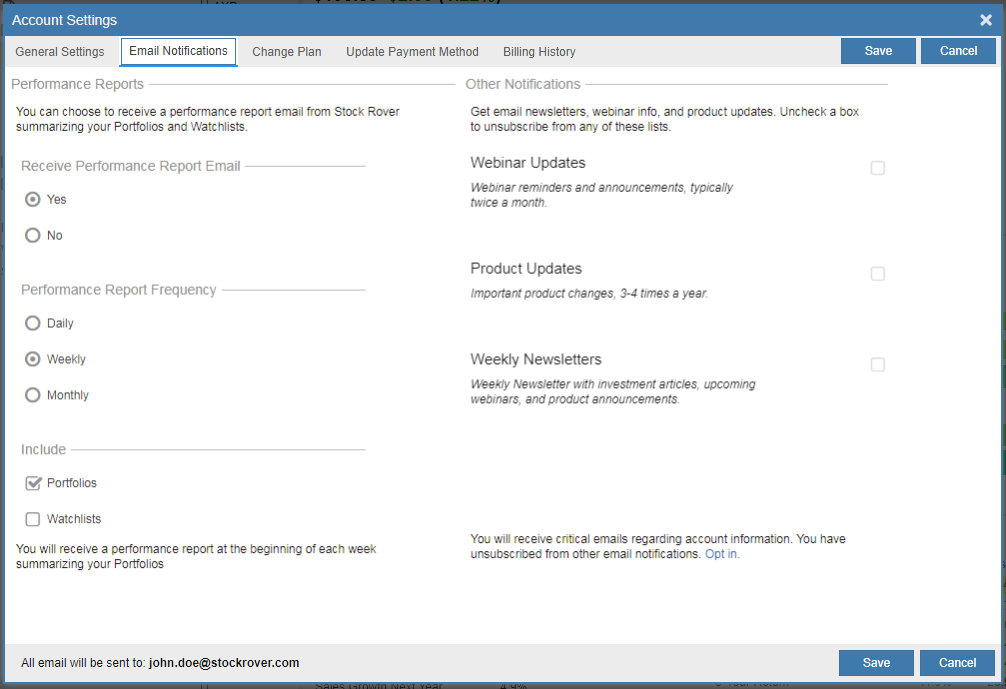Image resolution: width=1006 pixels, height=689 pixels.
Task: Select No for performance report email
Action: [31, 235]
